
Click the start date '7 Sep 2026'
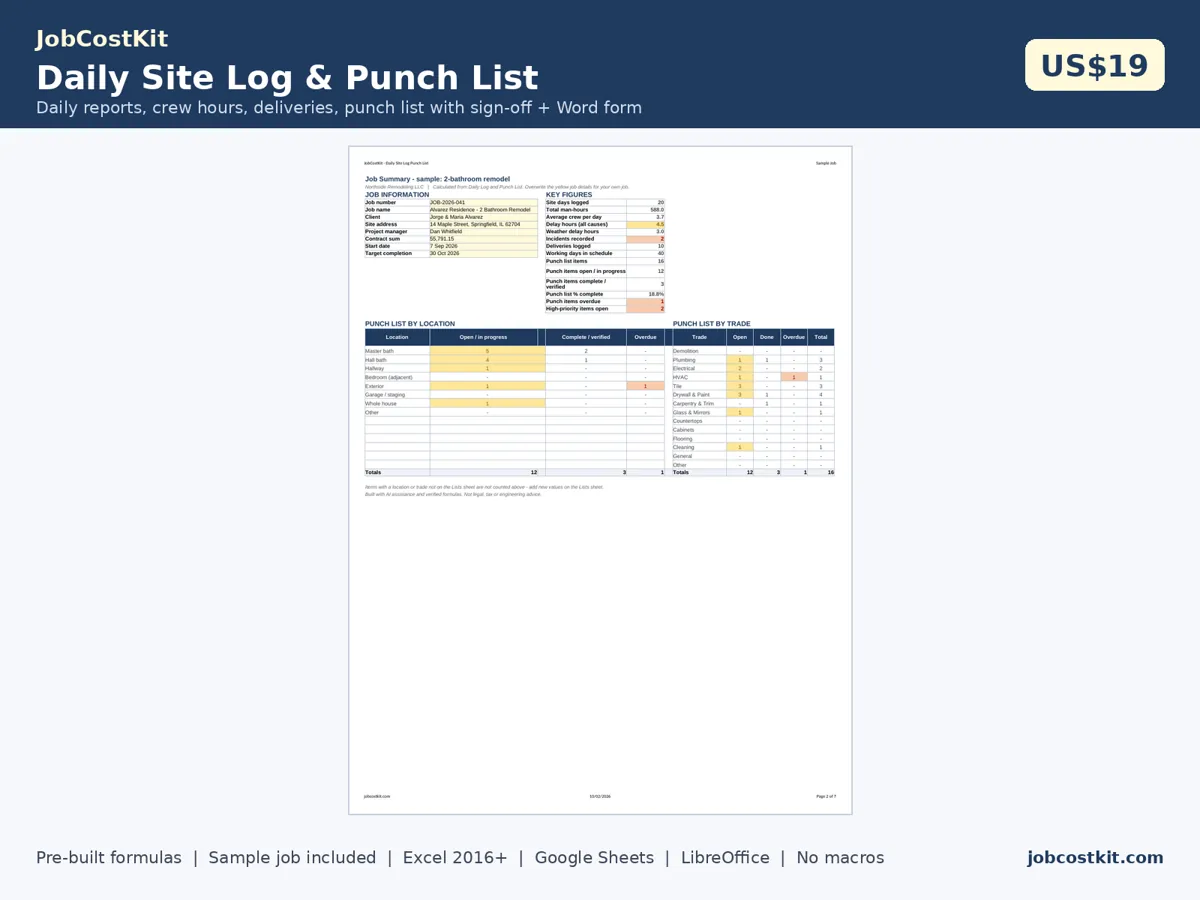click(483, 246)
